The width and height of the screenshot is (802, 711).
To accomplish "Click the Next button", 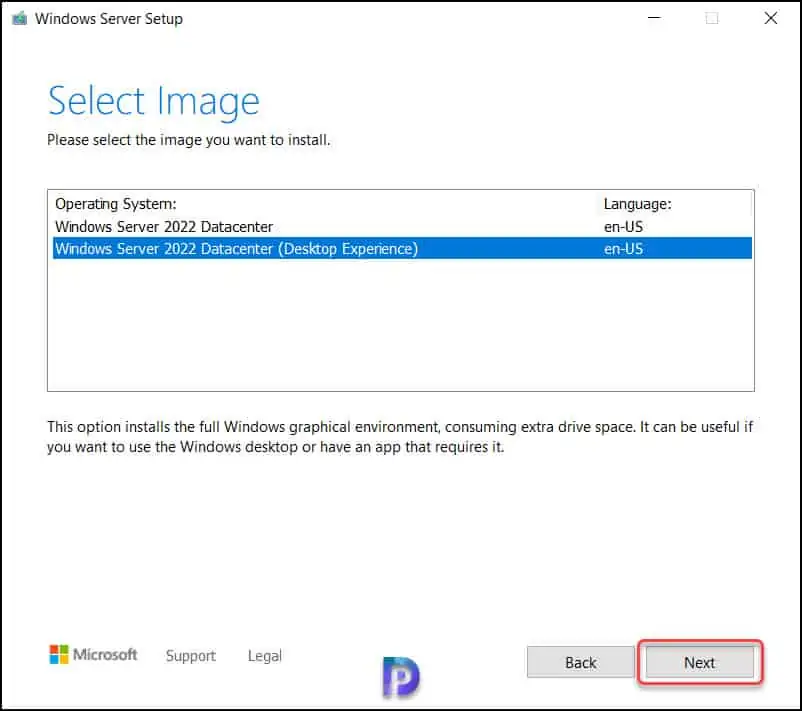I will click(699, 662).
